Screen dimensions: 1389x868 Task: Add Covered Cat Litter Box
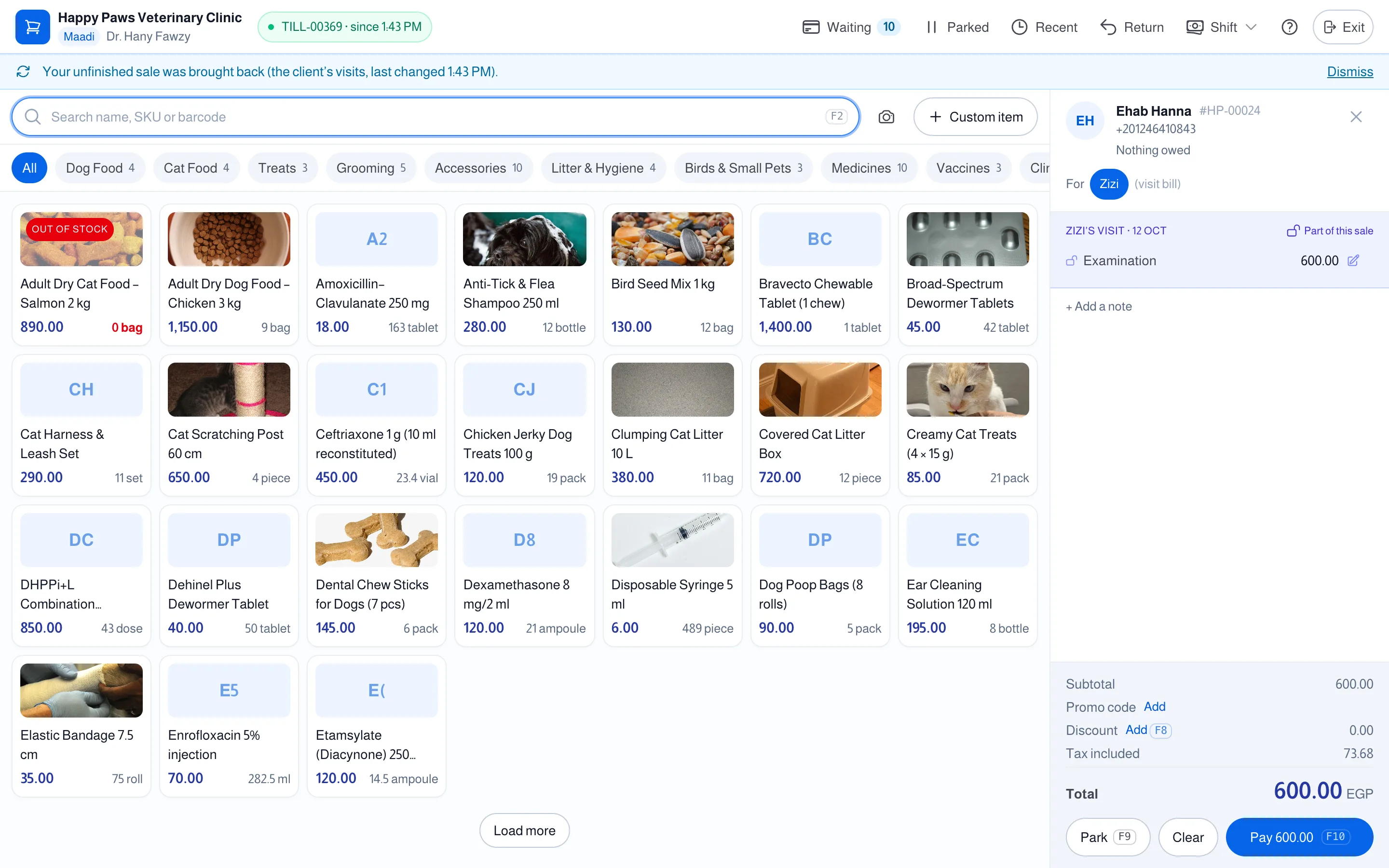click(x=819, y=425)
